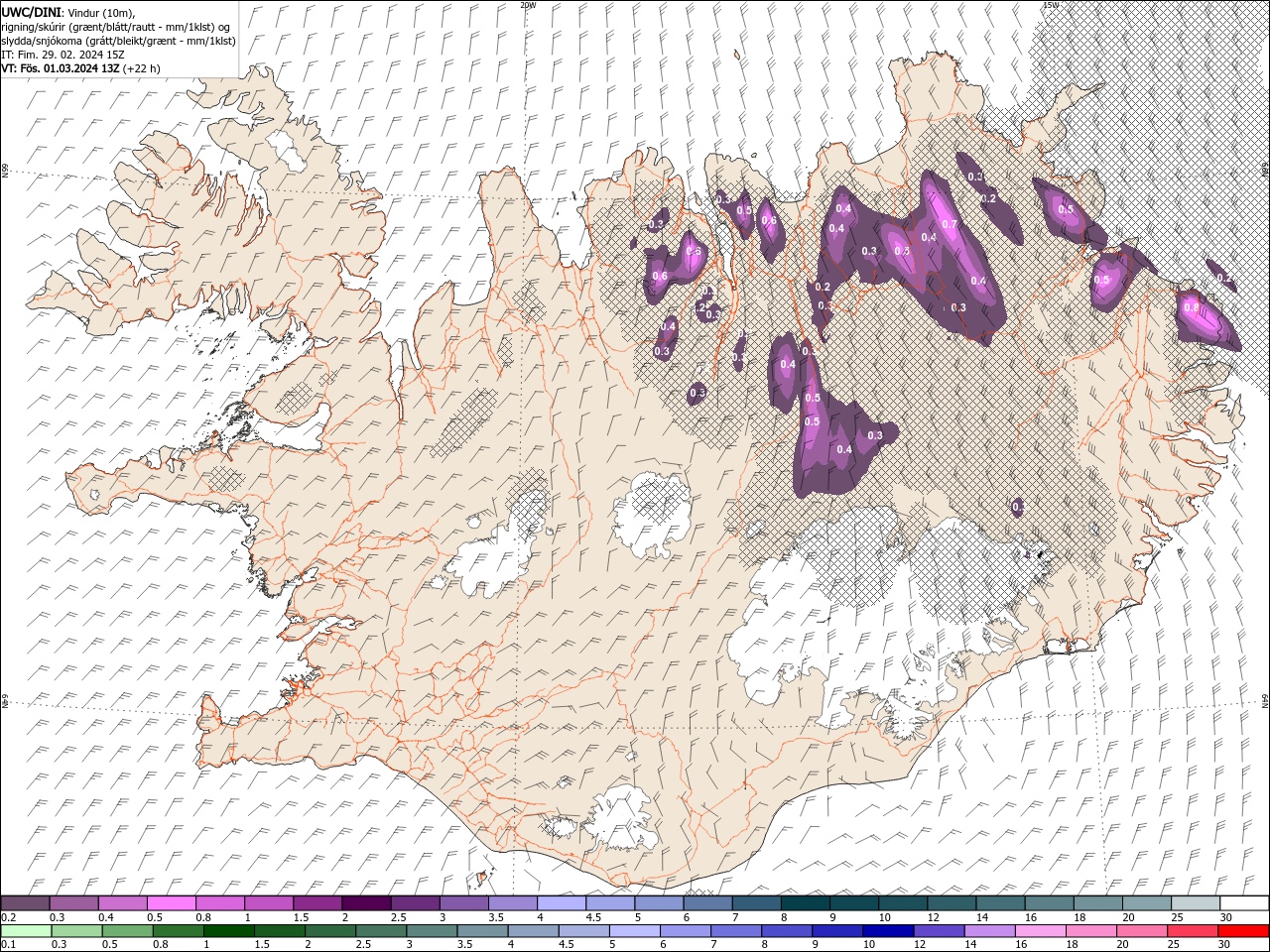Image resolution: width=1270 pixels, height=952 pixels.
Task: Click the top-row legend swatch labeled 3.5
Action: (x=513, y=903)
